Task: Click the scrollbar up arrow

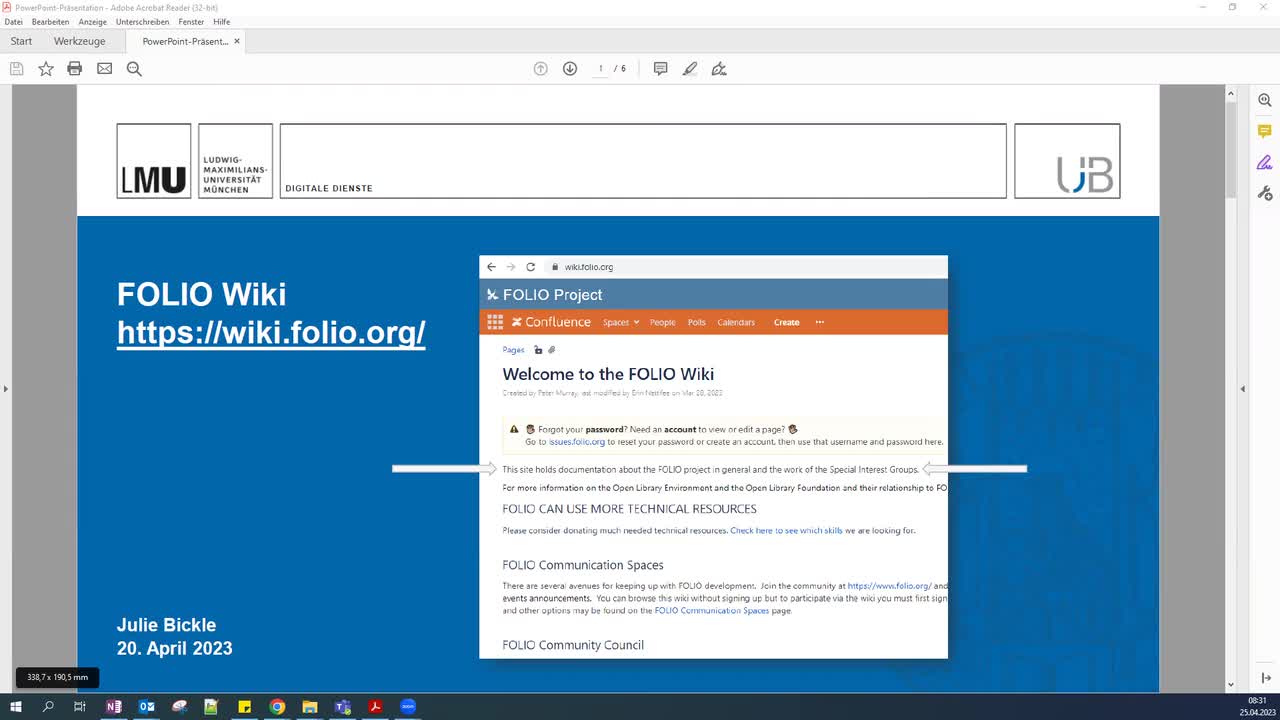Action: click(x=1231, y=93)
